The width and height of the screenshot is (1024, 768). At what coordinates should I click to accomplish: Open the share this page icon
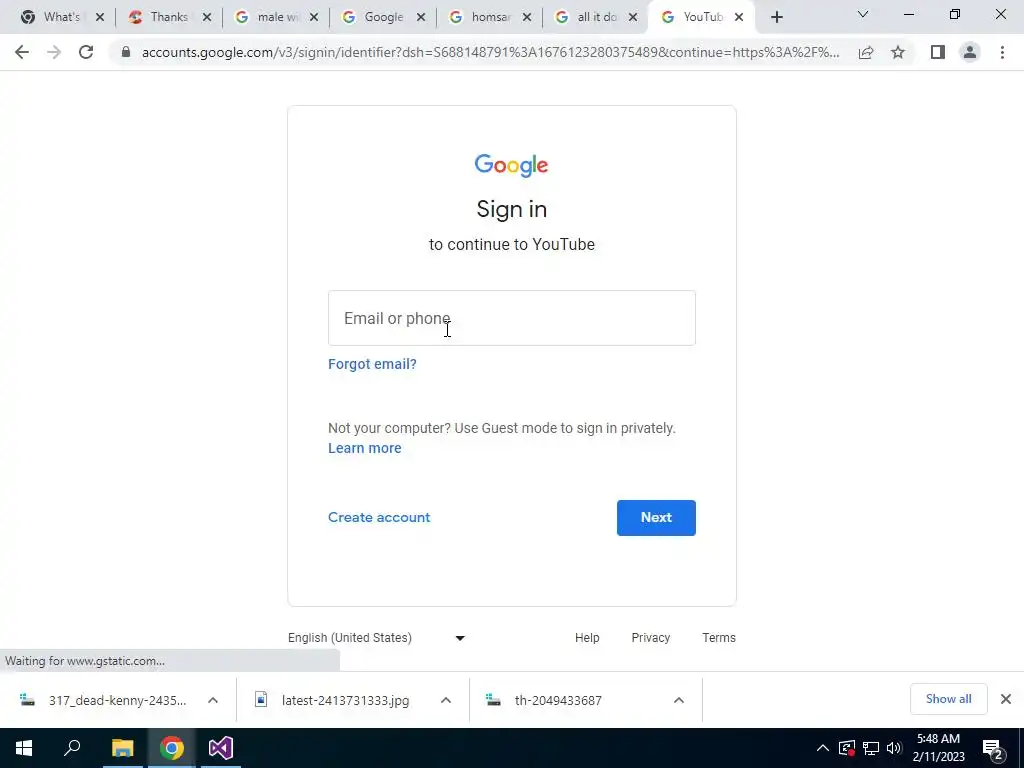pyautogui.click(x=866, y=52)
